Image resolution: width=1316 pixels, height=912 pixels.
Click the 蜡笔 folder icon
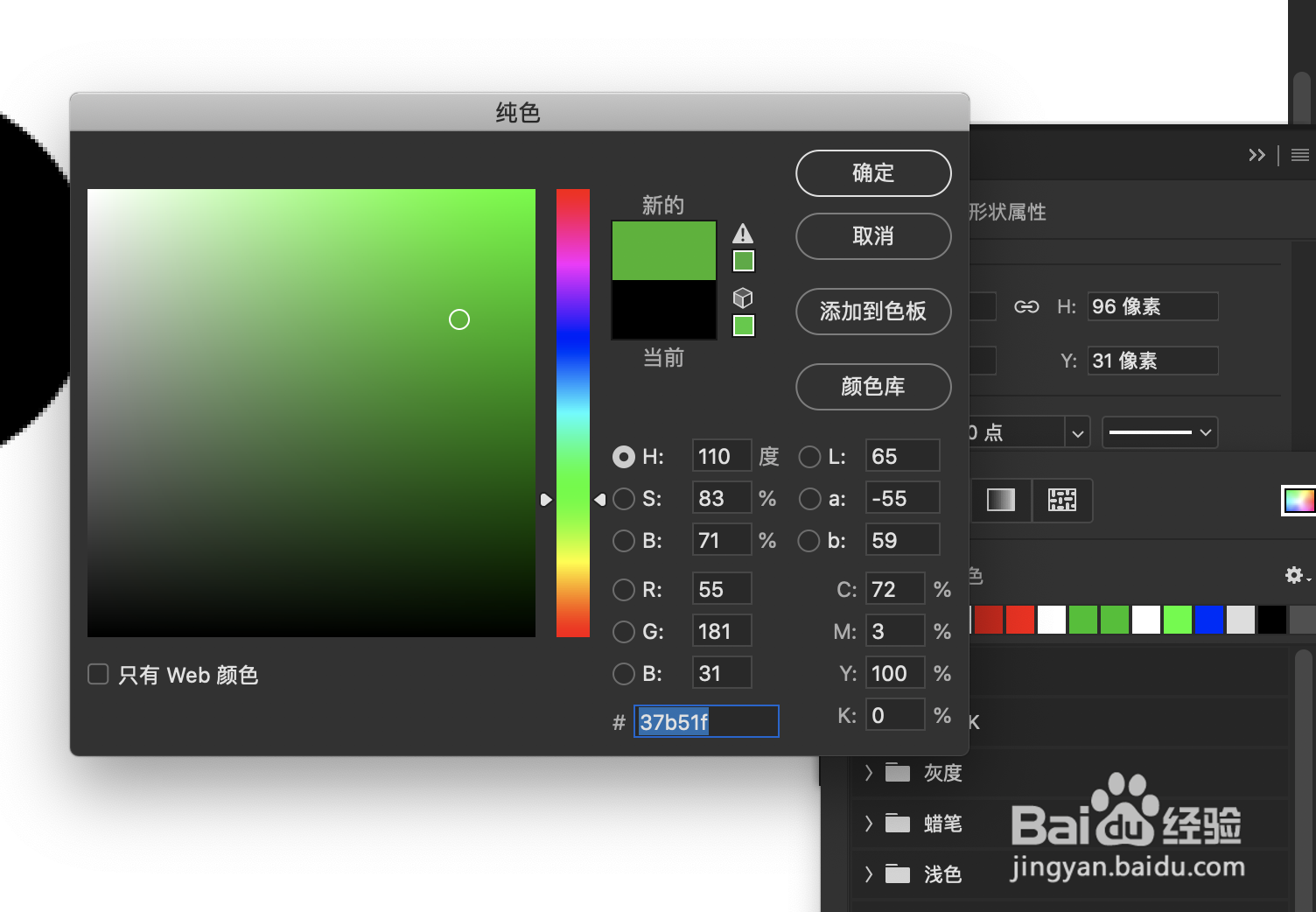[x=898, y=823]
